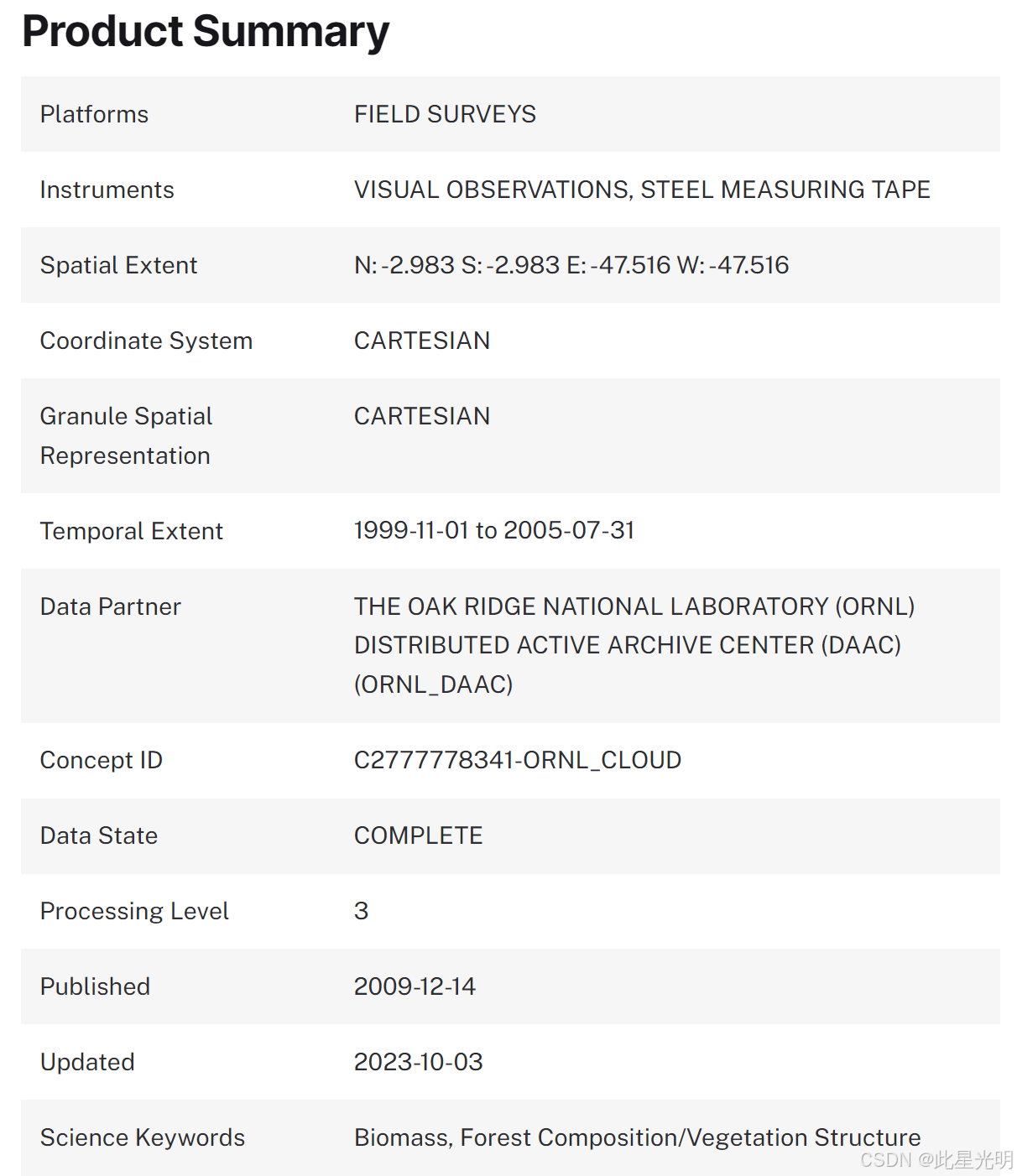Click the Granule Spatial Representation label

126,435
